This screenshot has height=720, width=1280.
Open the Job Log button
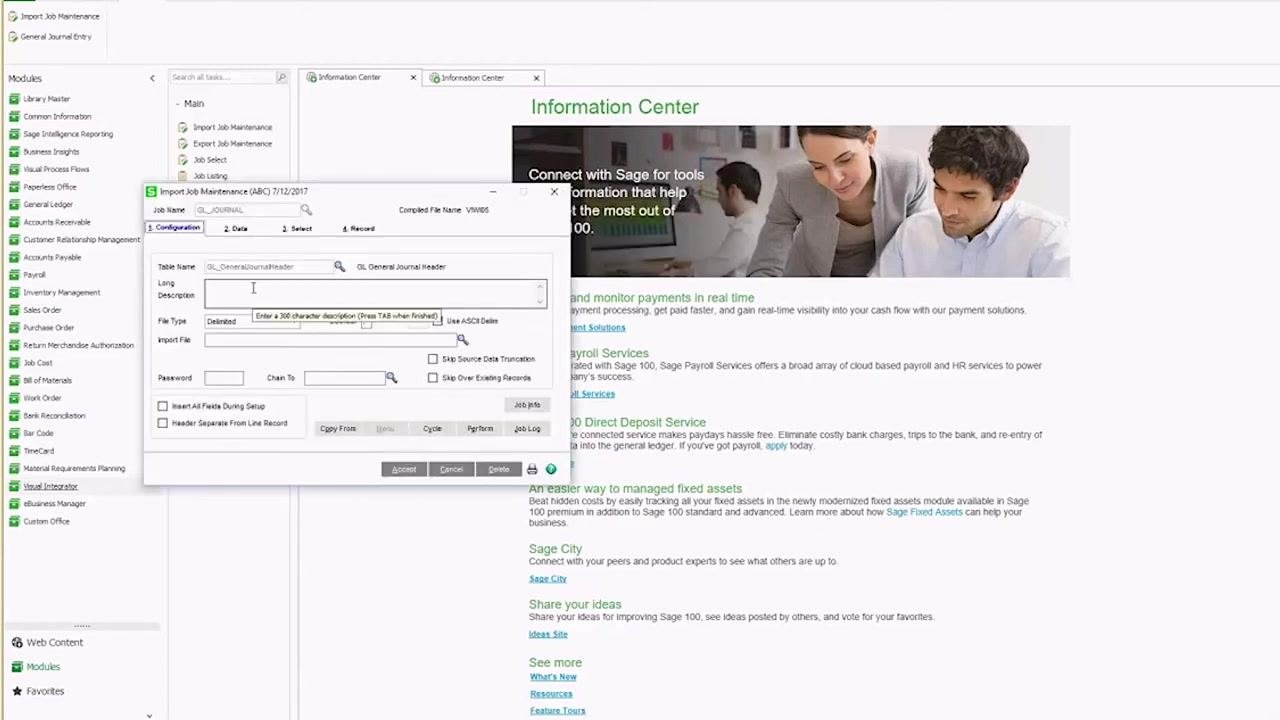point(527,429)
